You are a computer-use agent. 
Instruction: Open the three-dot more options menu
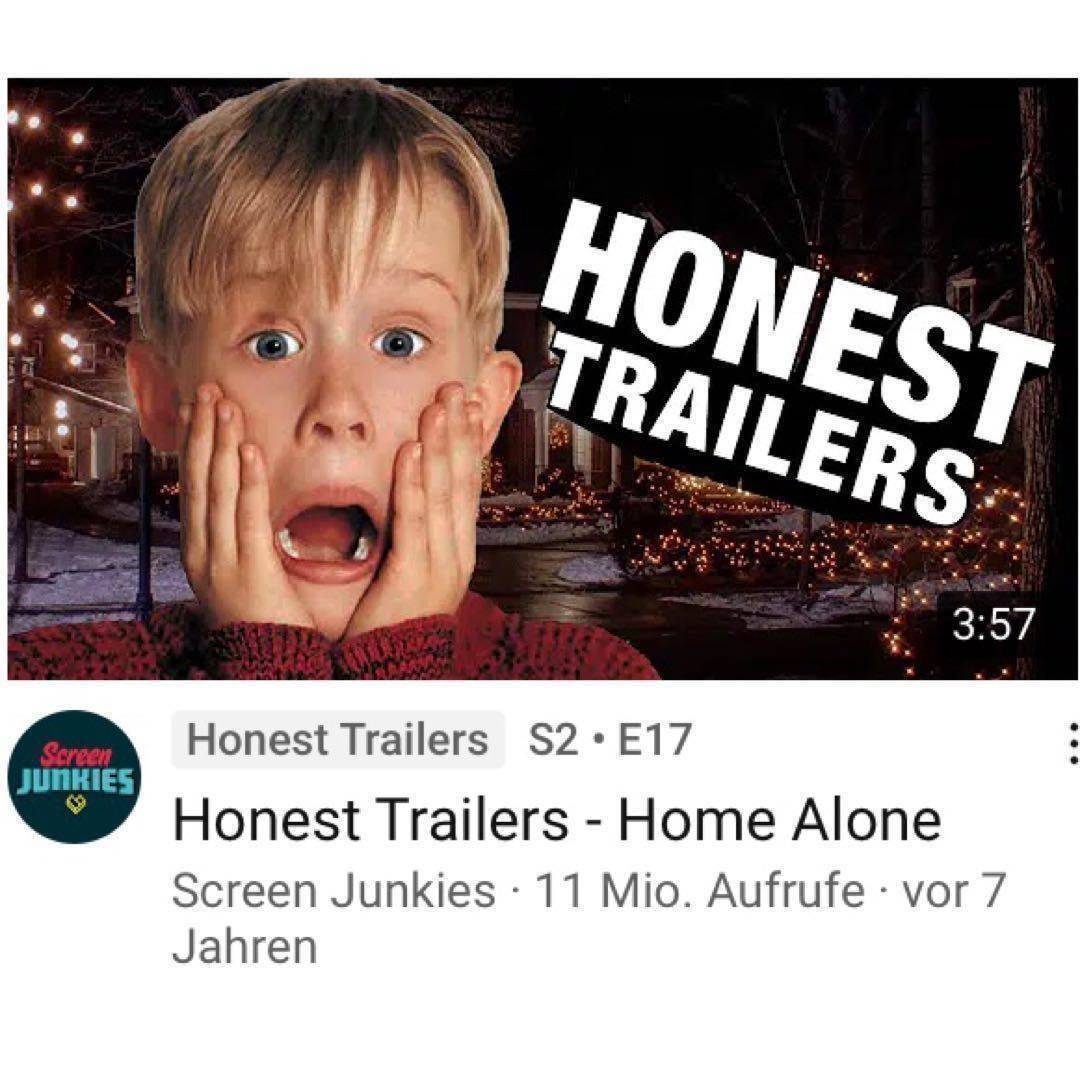[1072, 742]
